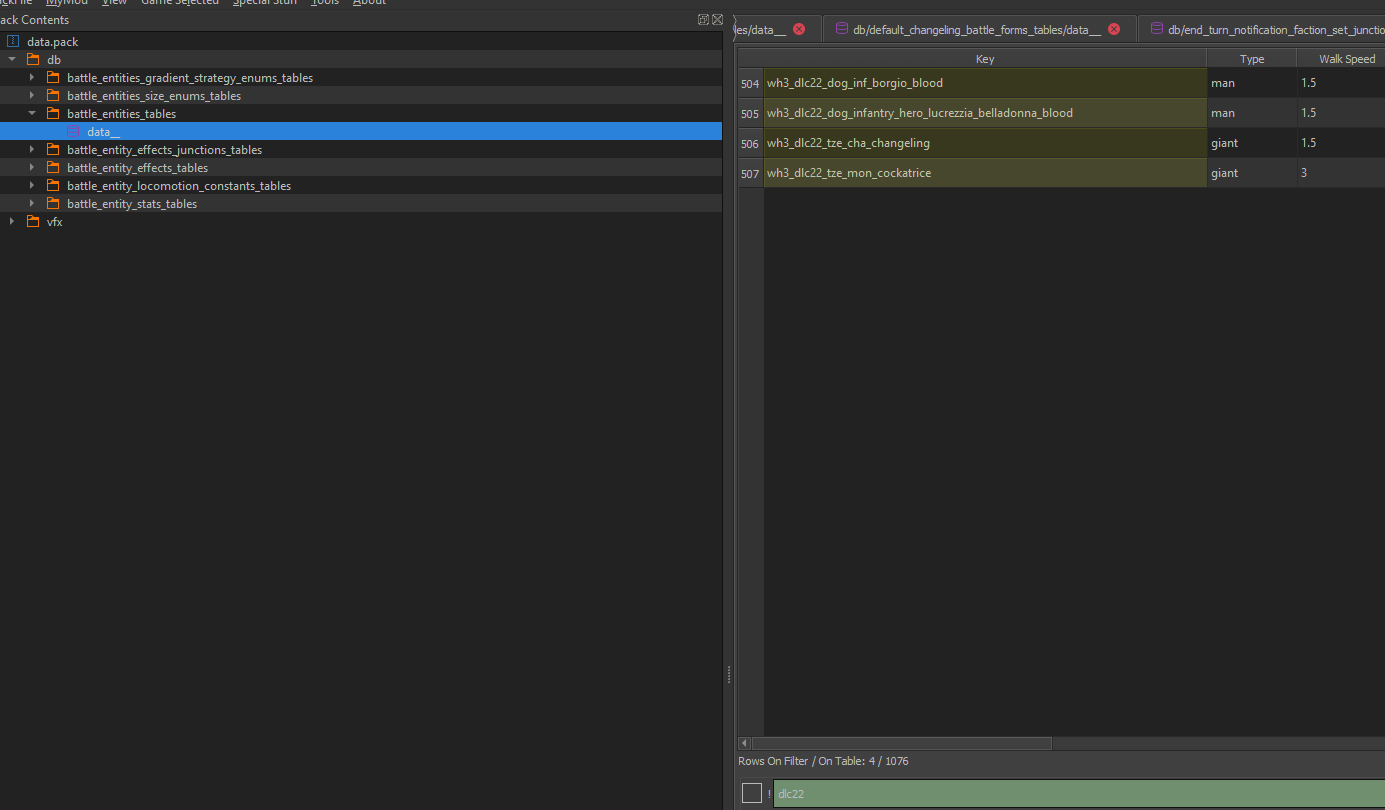Select row number 507 header
This screenshot has width=1385, height=810.
750,173
